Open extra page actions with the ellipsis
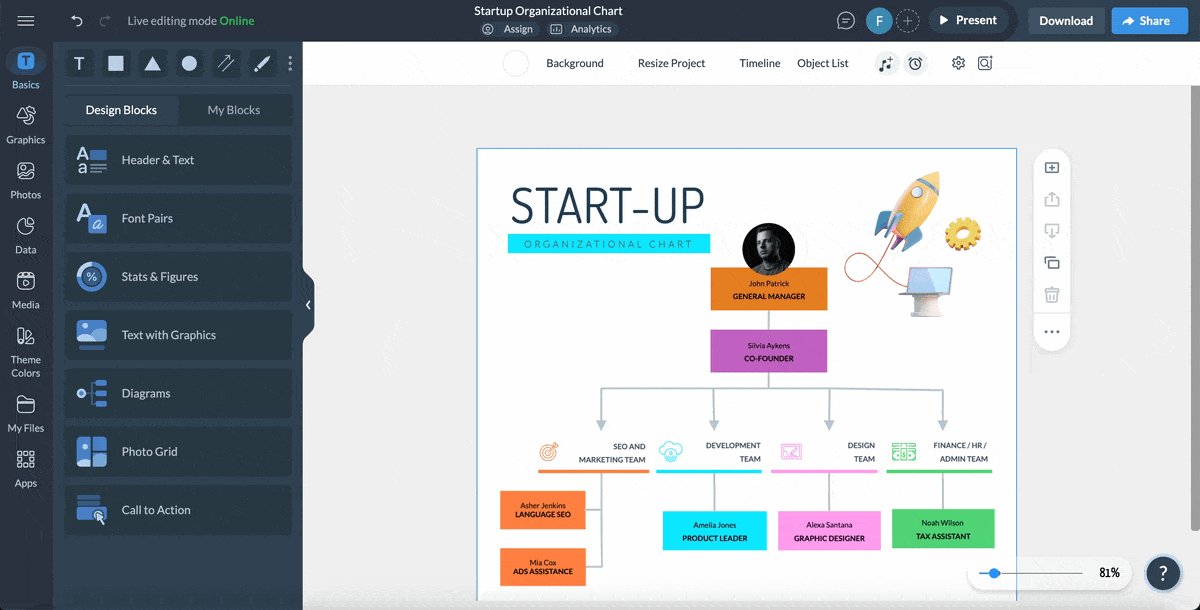This screenshot has width=1200, height=610. click(1051, 331)
